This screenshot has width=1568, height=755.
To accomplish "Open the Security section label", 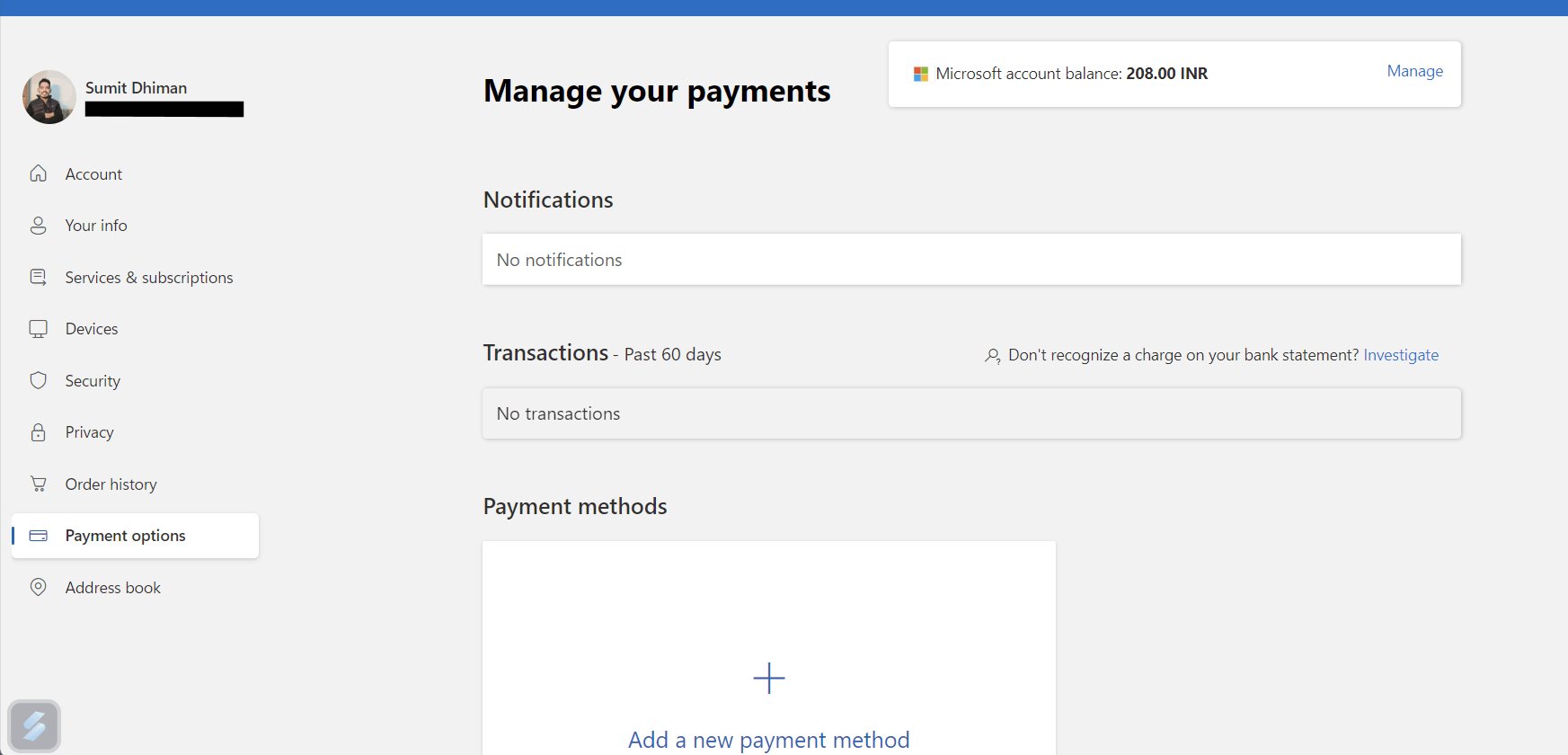I will (x=93, y=381).
